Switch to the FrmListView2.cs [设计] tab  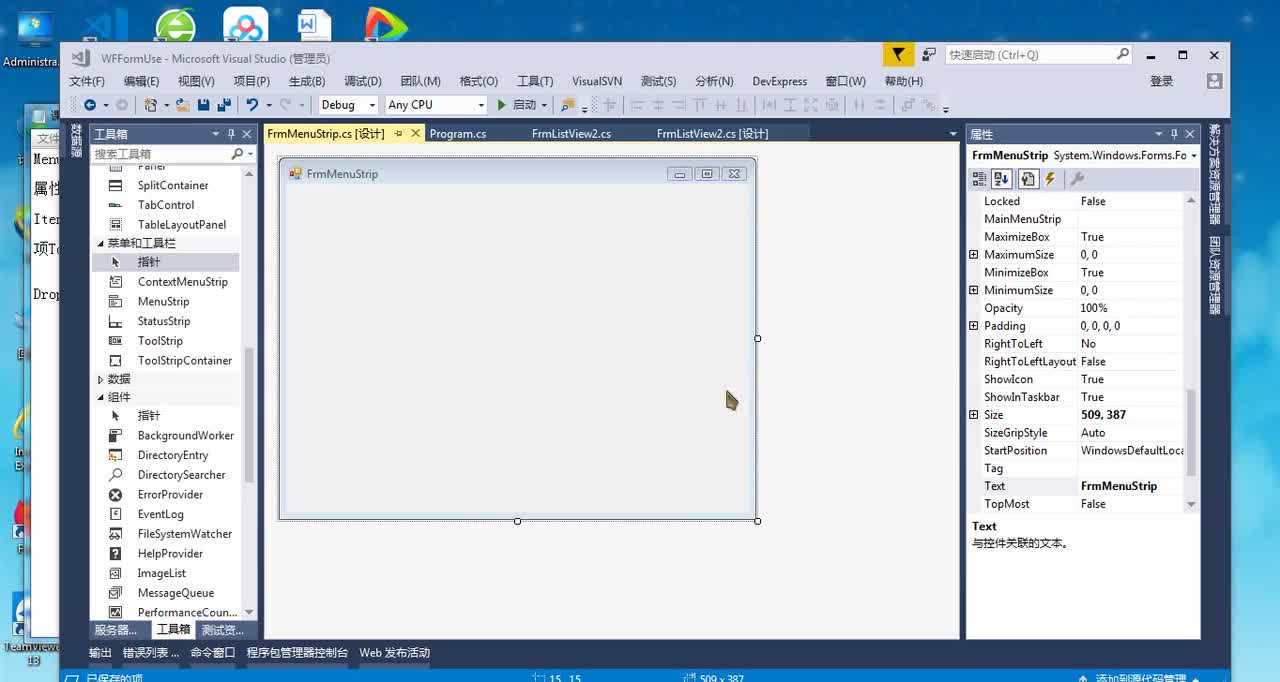tap(713, 133)
